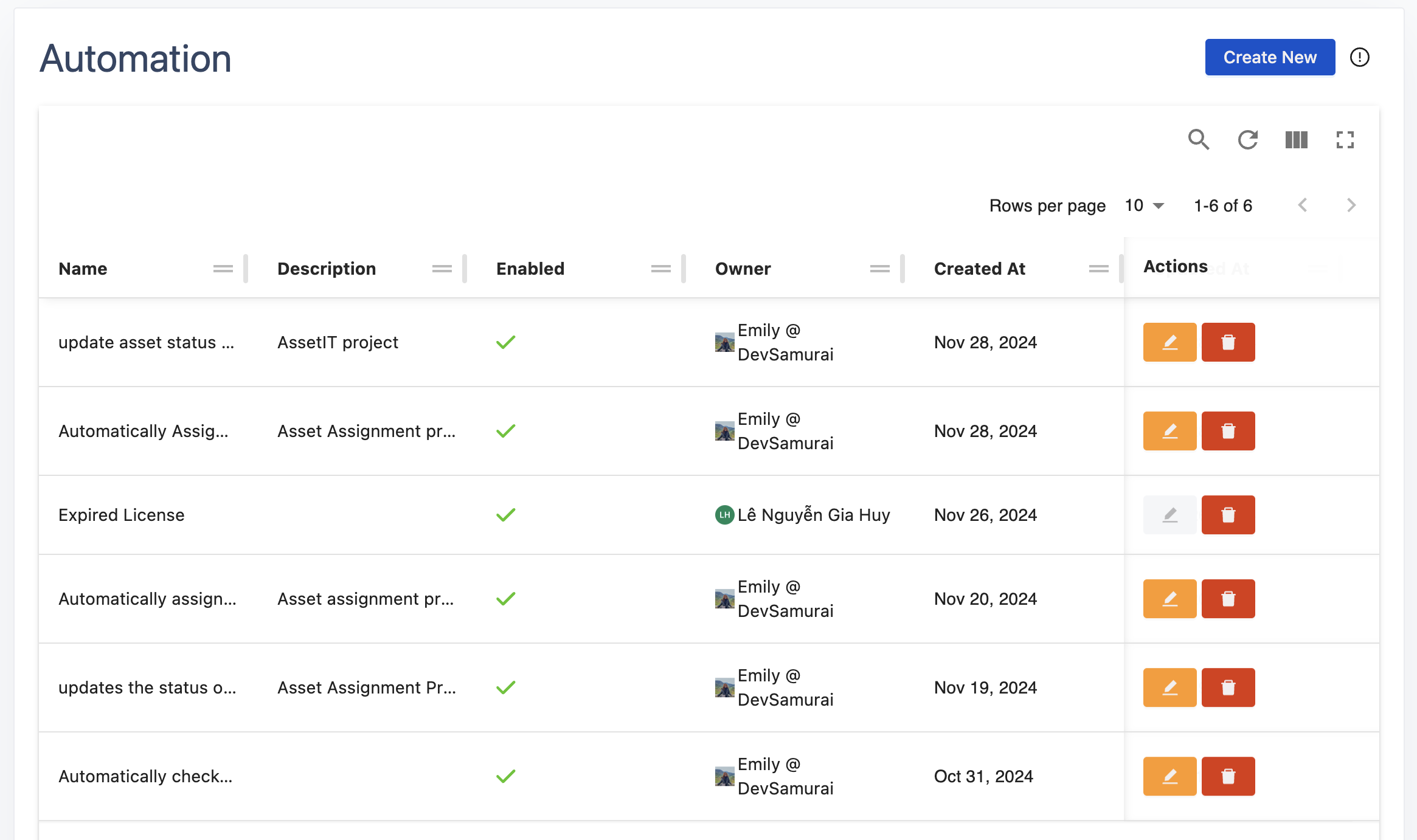Toggle full screen table view
Image resolution: width=1417 pixels, height=840 pixels.
click(x=1345, y=140)
